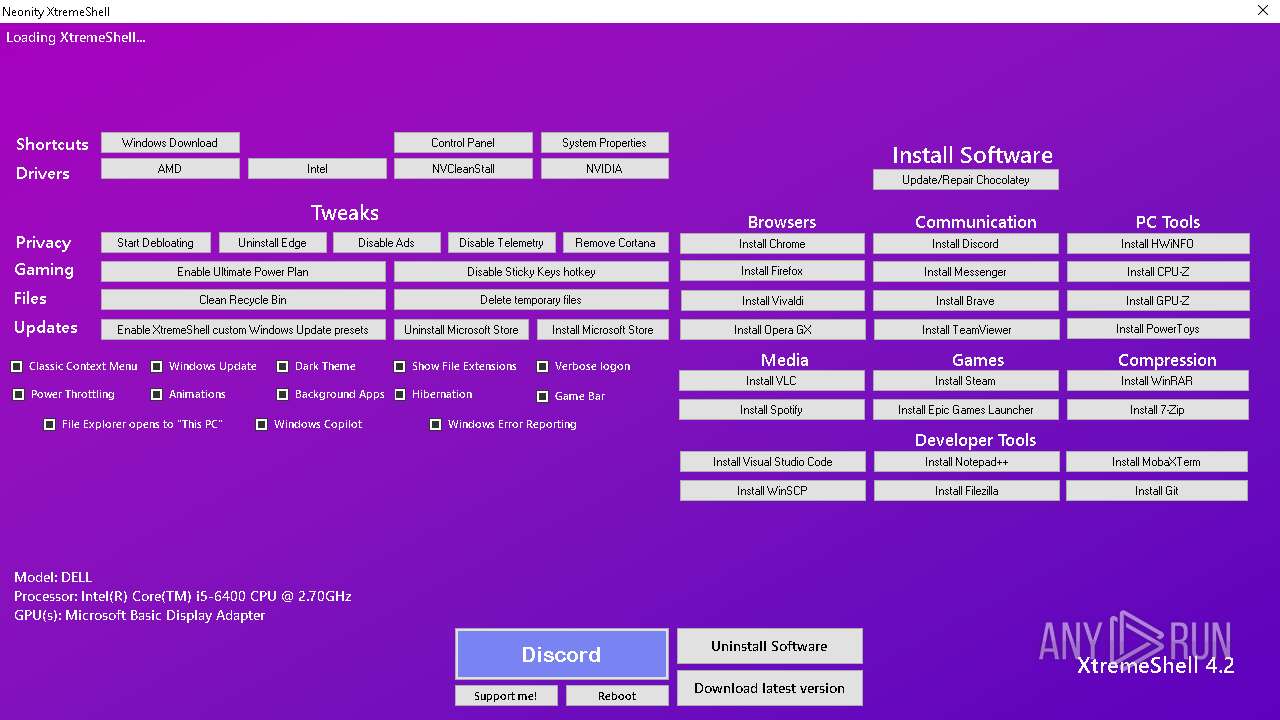The width and height of the screenshot is (1280, 720).
Task: Disable Sticky Keys hotkey
Action: pos(531,272)
